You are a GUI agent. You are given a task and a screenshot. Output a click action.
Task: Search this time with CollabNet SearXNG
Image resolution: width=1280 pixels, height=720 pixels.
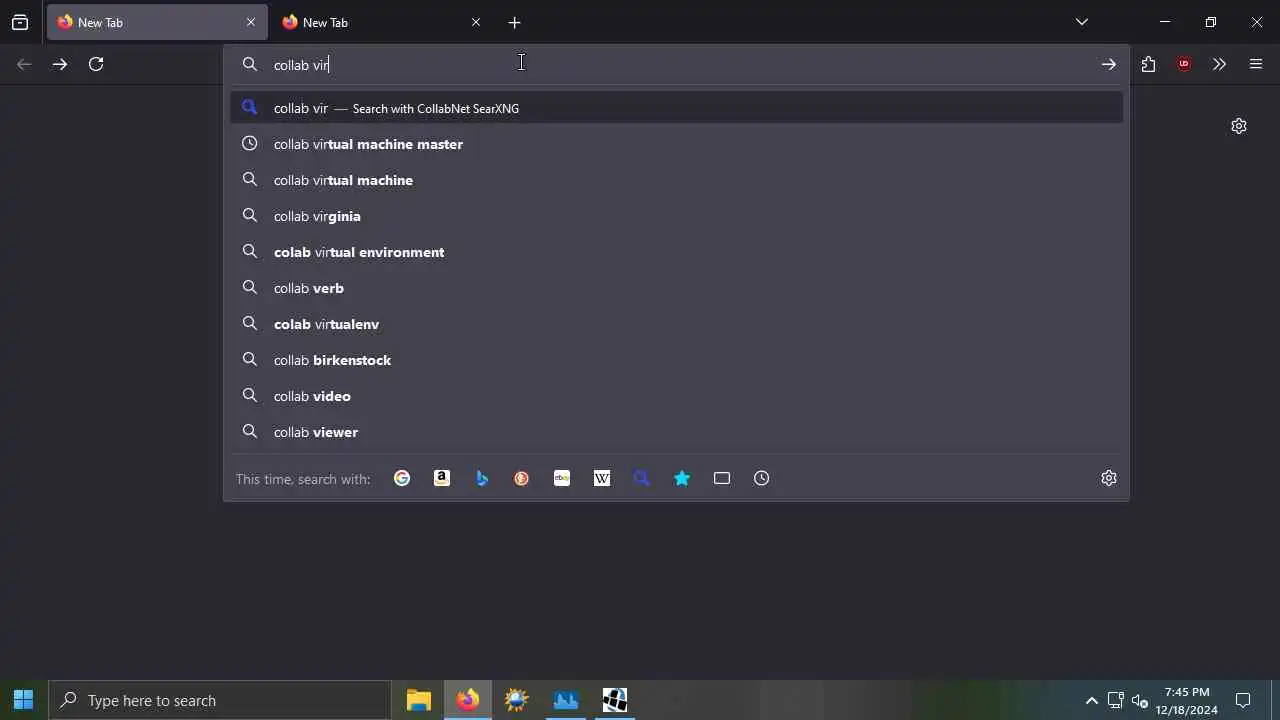(642, 479)
